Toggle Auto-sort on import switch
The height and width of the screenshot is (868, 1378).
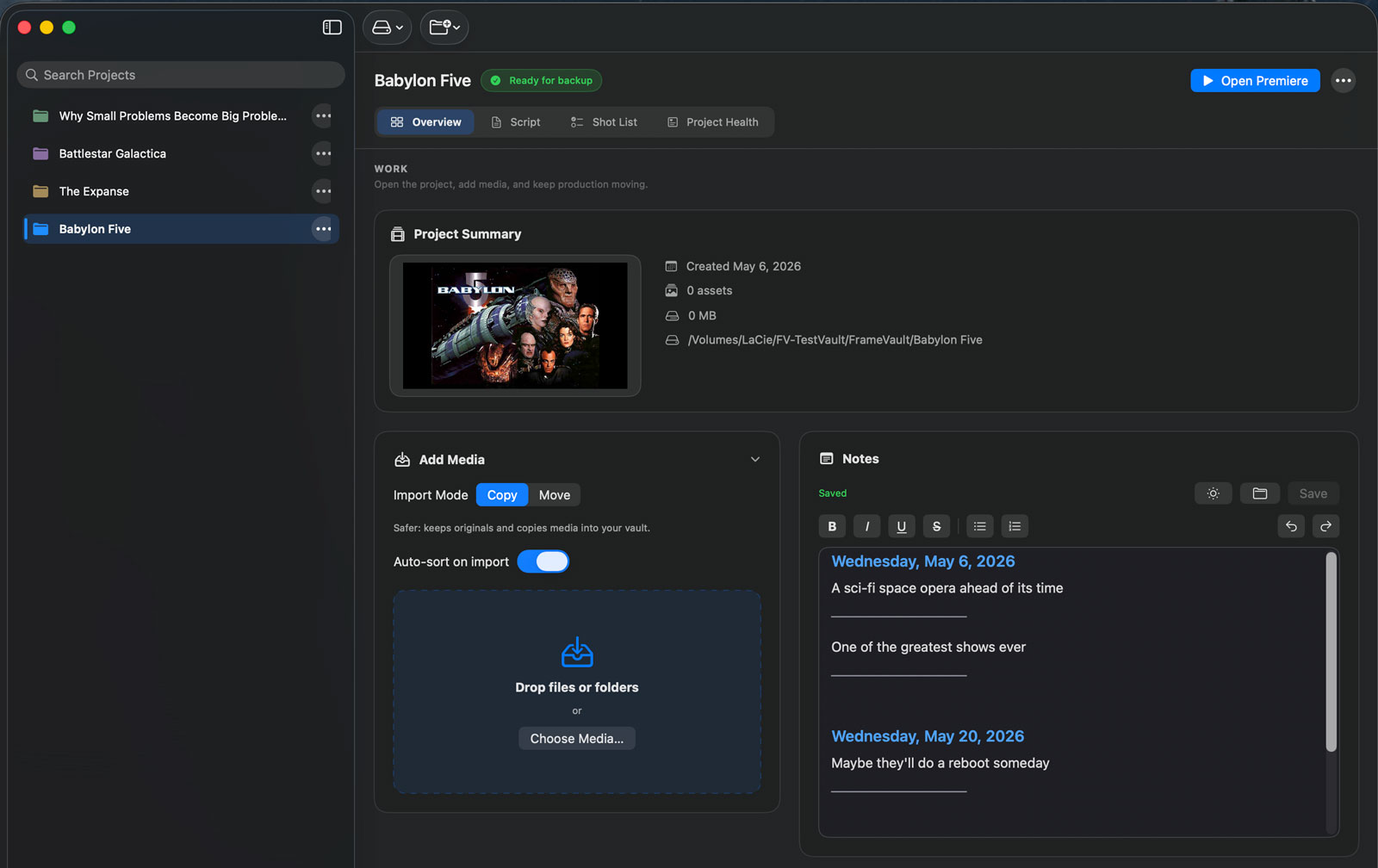543,561
